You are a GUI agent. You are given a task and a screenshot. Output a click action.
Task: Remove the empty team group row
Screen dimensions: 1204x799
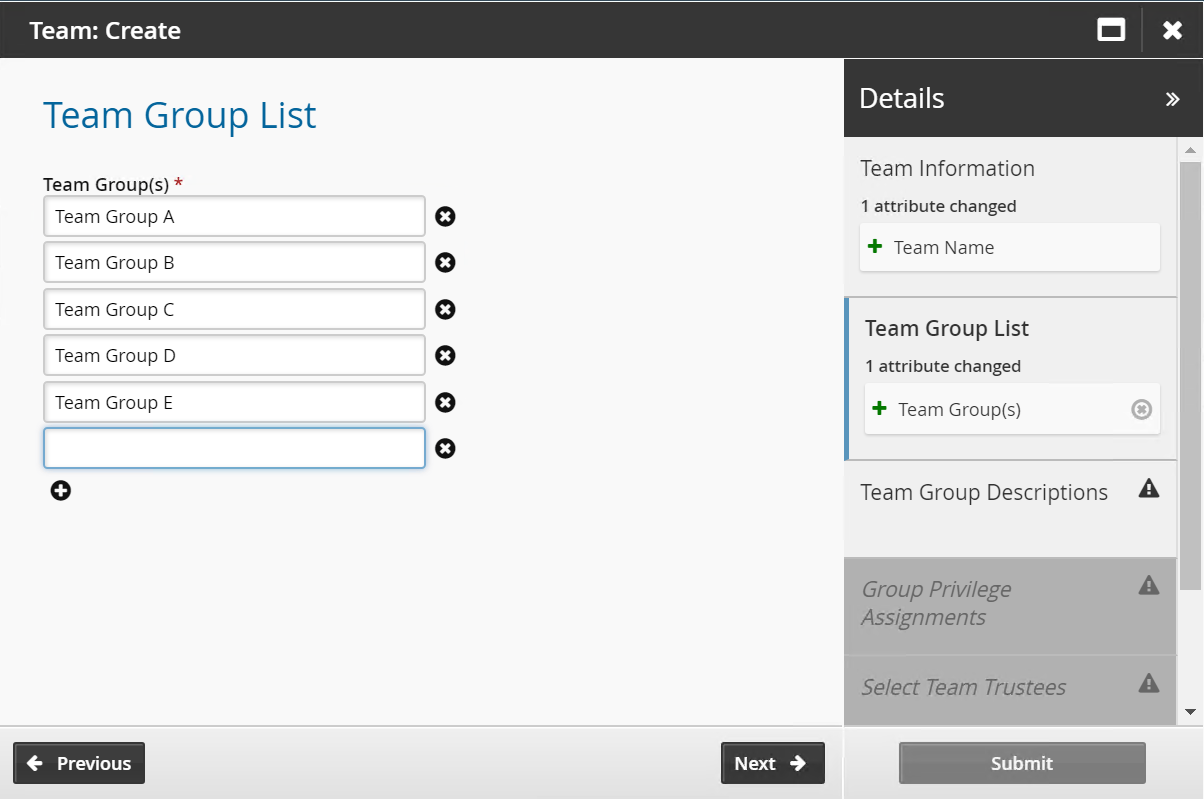[x=445, y=449]
